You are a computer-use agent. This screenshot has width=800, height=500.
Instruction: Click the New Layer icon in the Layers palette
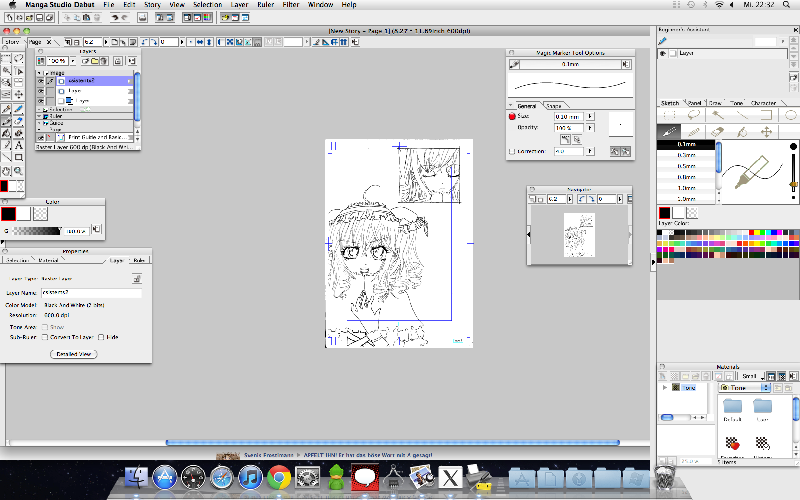86,61
